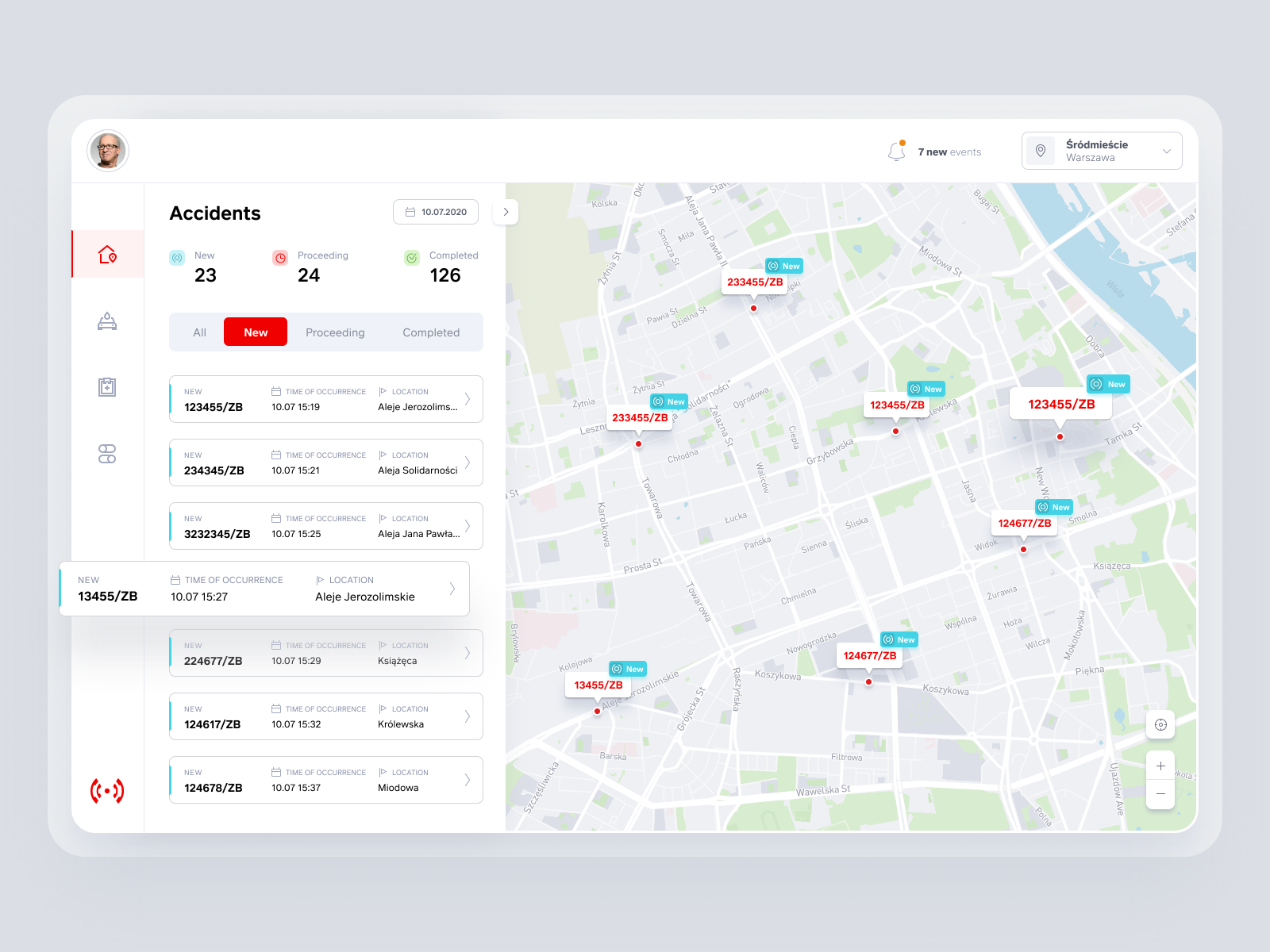Screen dimensions: 1270x952
Task: Open the notifications bell icon
Action: [x=897, y=151]
